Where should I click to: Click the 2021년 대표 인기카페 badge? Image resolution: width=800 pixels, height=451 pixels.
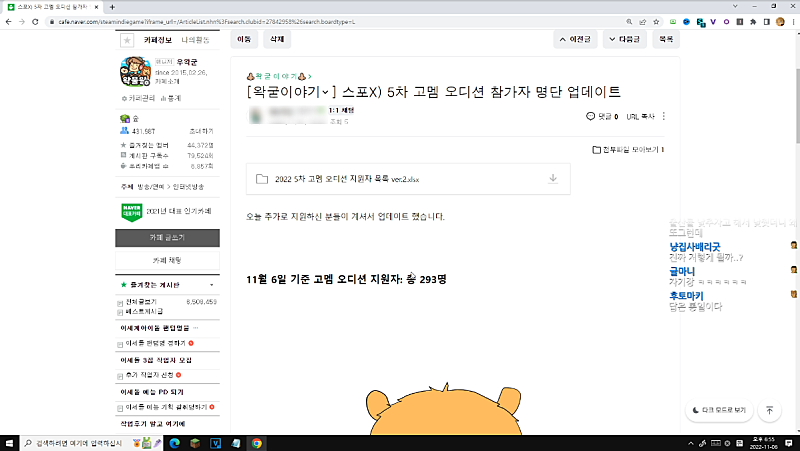coord(167,212)
